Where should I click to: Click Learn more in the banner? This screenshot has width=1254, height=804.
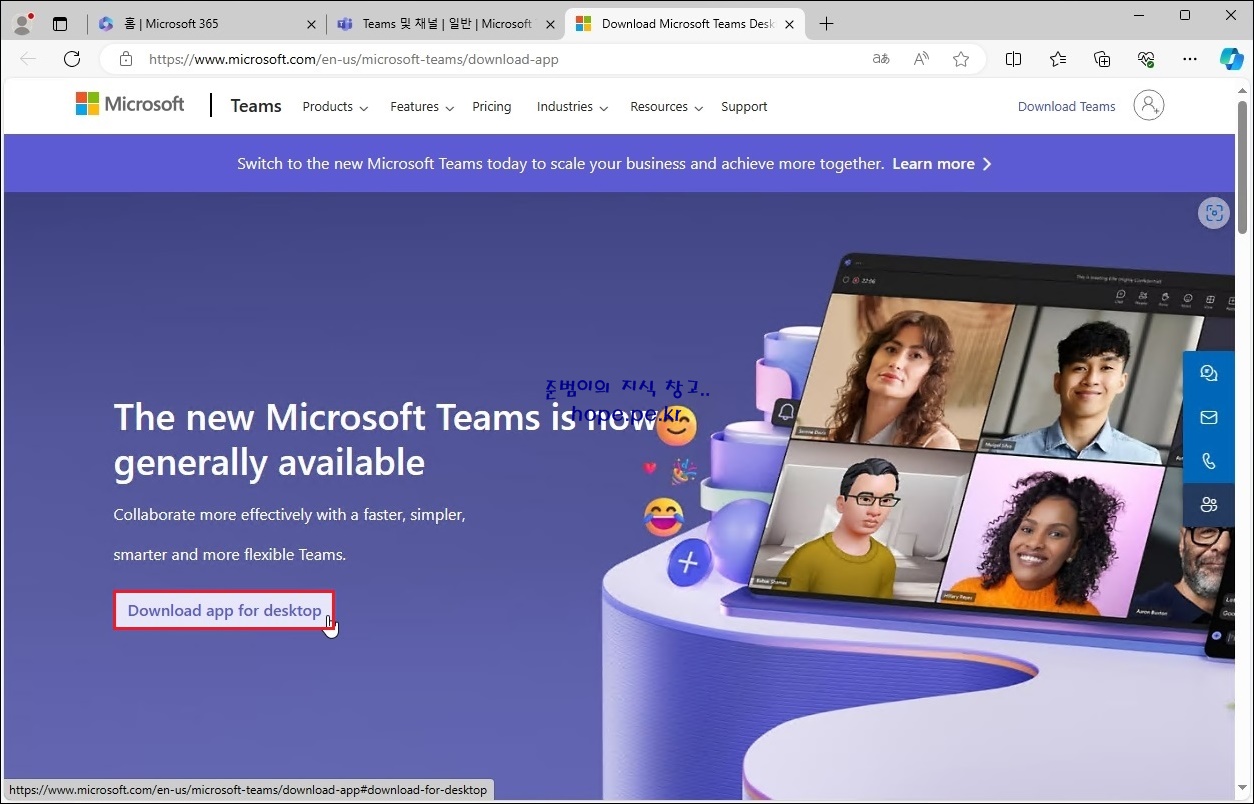(942, 164)
